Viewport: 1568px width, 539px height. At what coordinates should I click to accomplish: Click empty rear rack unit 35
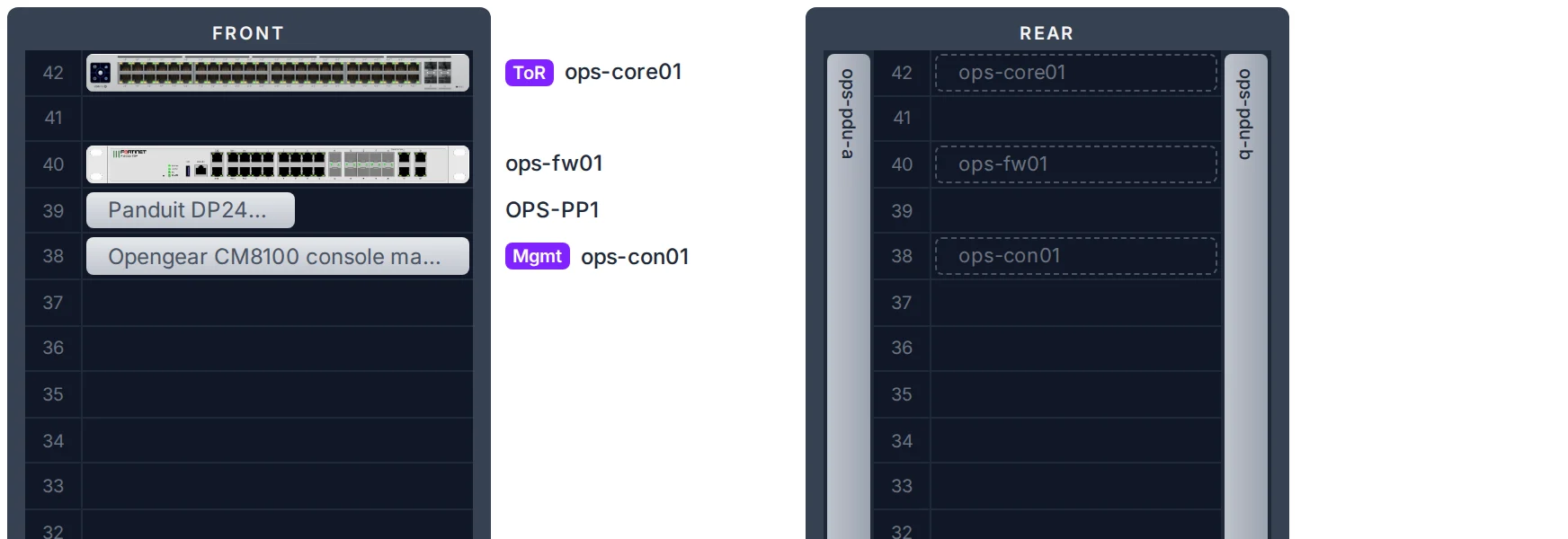[1076, 394]
